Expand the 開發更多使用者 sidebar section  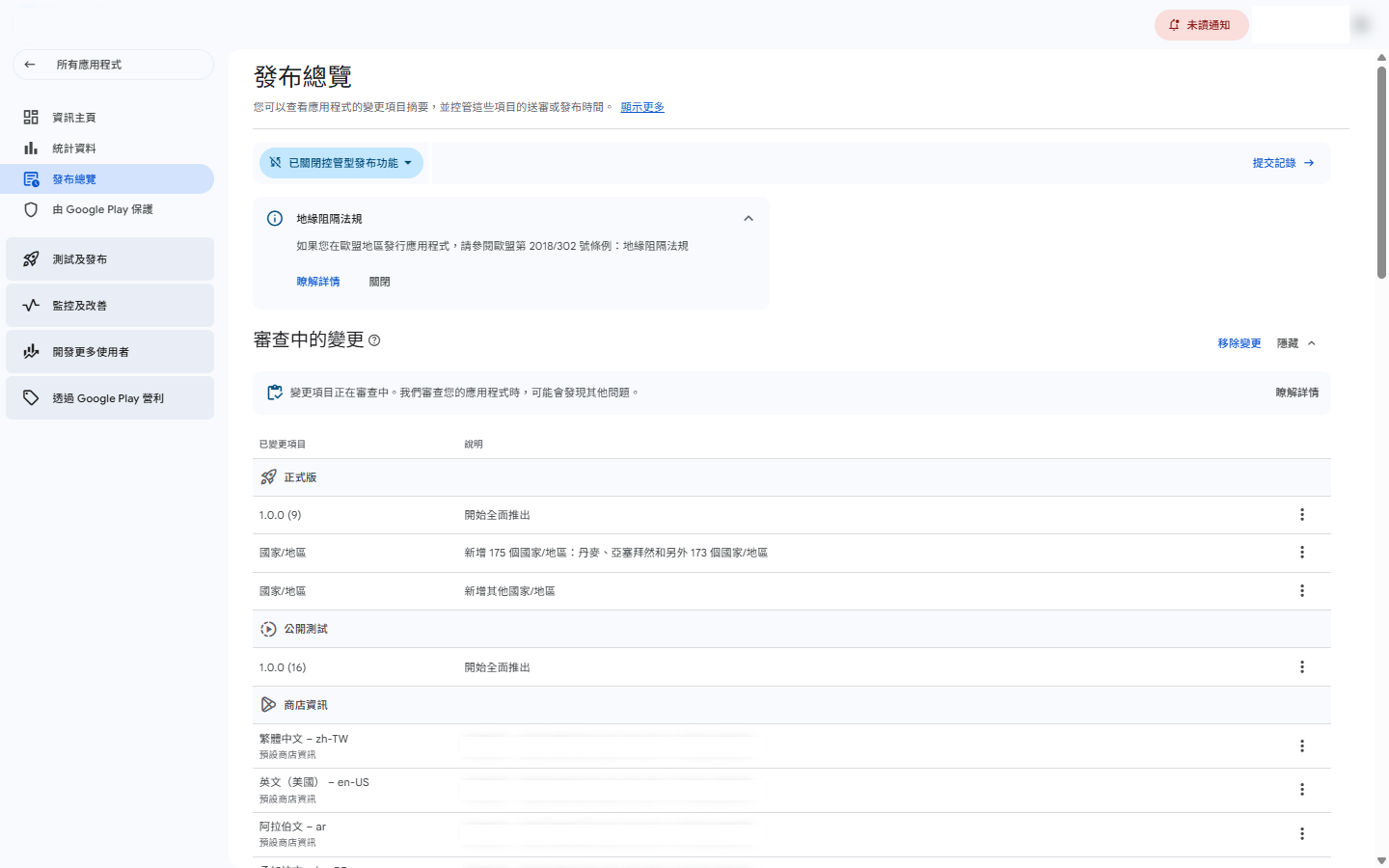pos(110,351)
